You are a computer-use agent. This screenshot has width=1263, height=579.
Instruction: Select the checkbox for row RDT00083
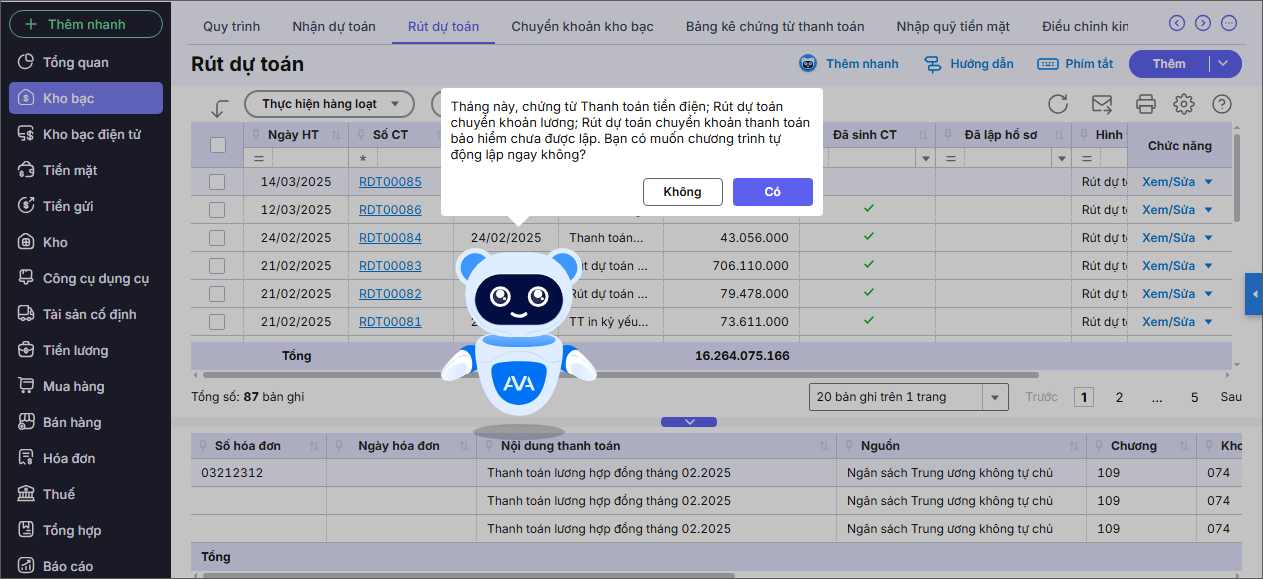217,266
